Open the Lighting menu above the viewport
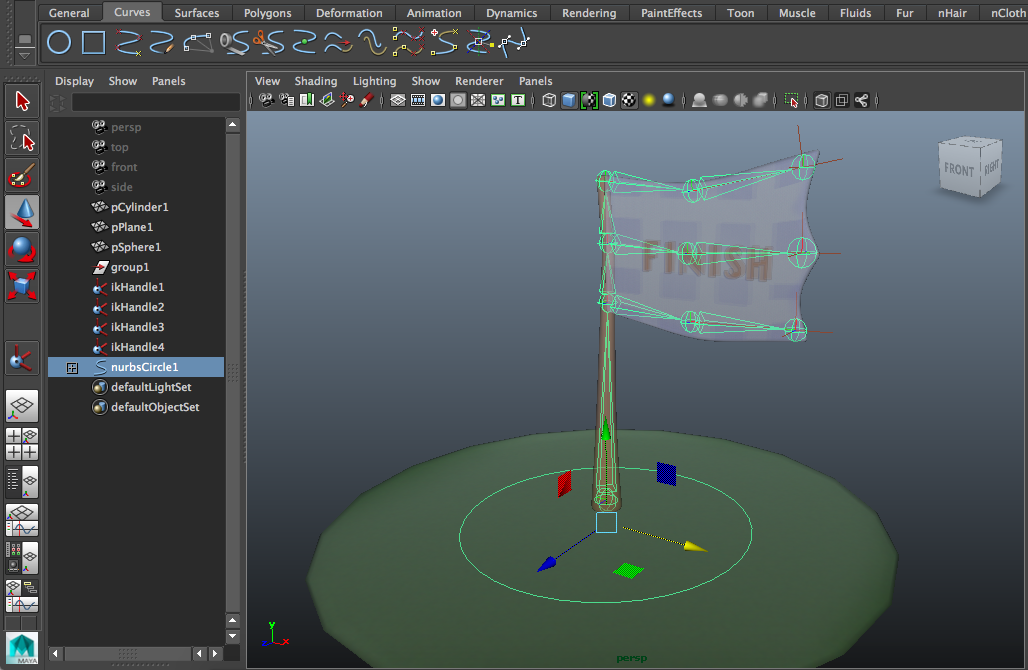Viewport: 1028px width, 670px height. point(374,81)
